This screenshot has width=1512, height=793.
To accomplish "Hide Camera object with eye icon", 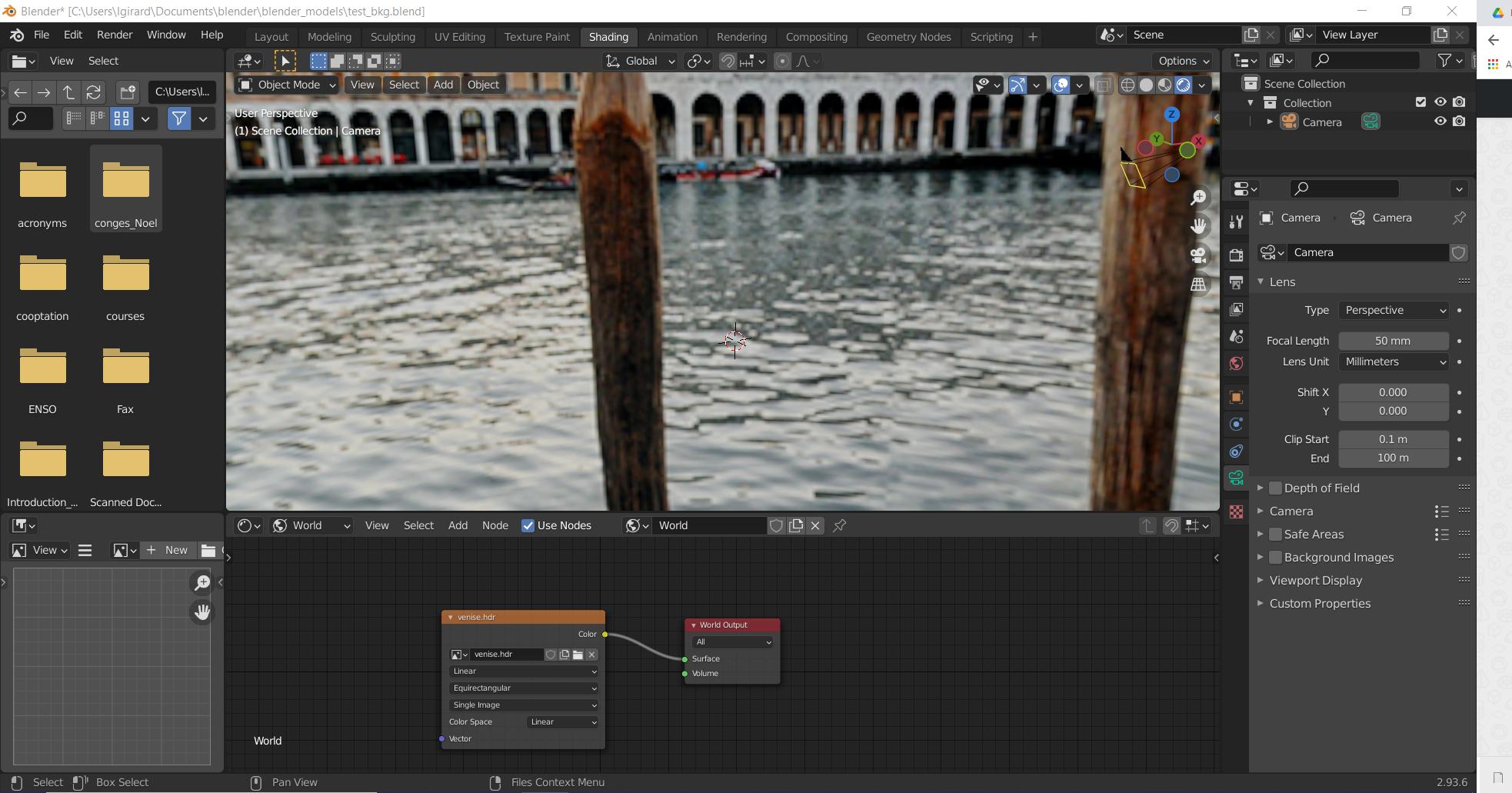I will 1440,122.
